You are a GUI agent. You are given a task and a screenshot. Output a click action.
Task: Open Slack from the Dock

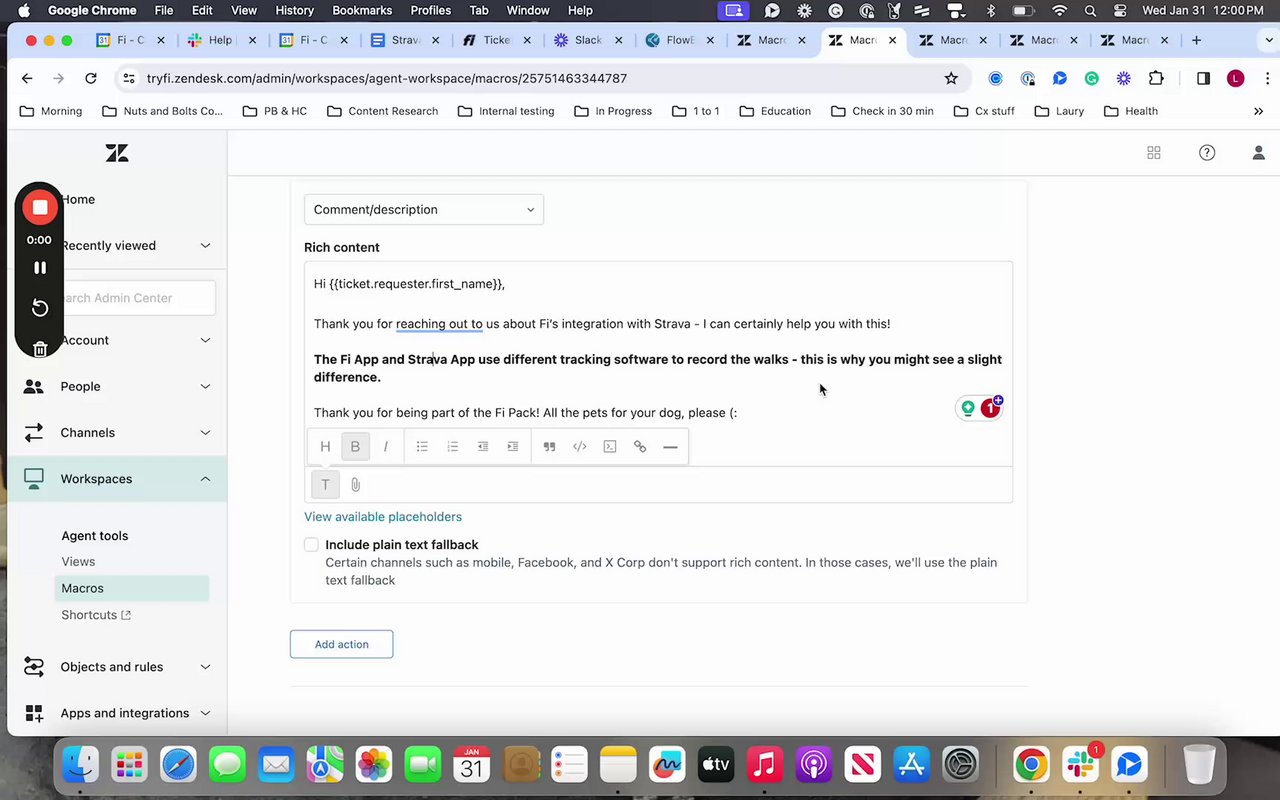1081,765
